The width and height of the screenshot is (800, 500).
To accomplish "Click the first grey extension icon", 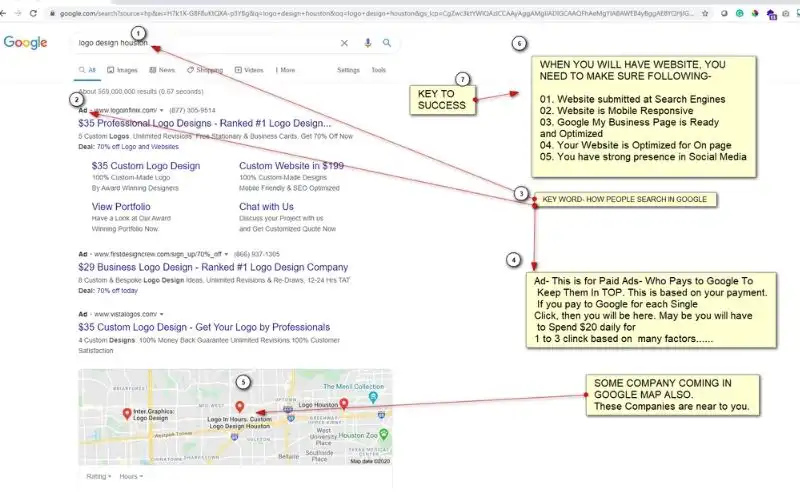I will click(724, 14).
